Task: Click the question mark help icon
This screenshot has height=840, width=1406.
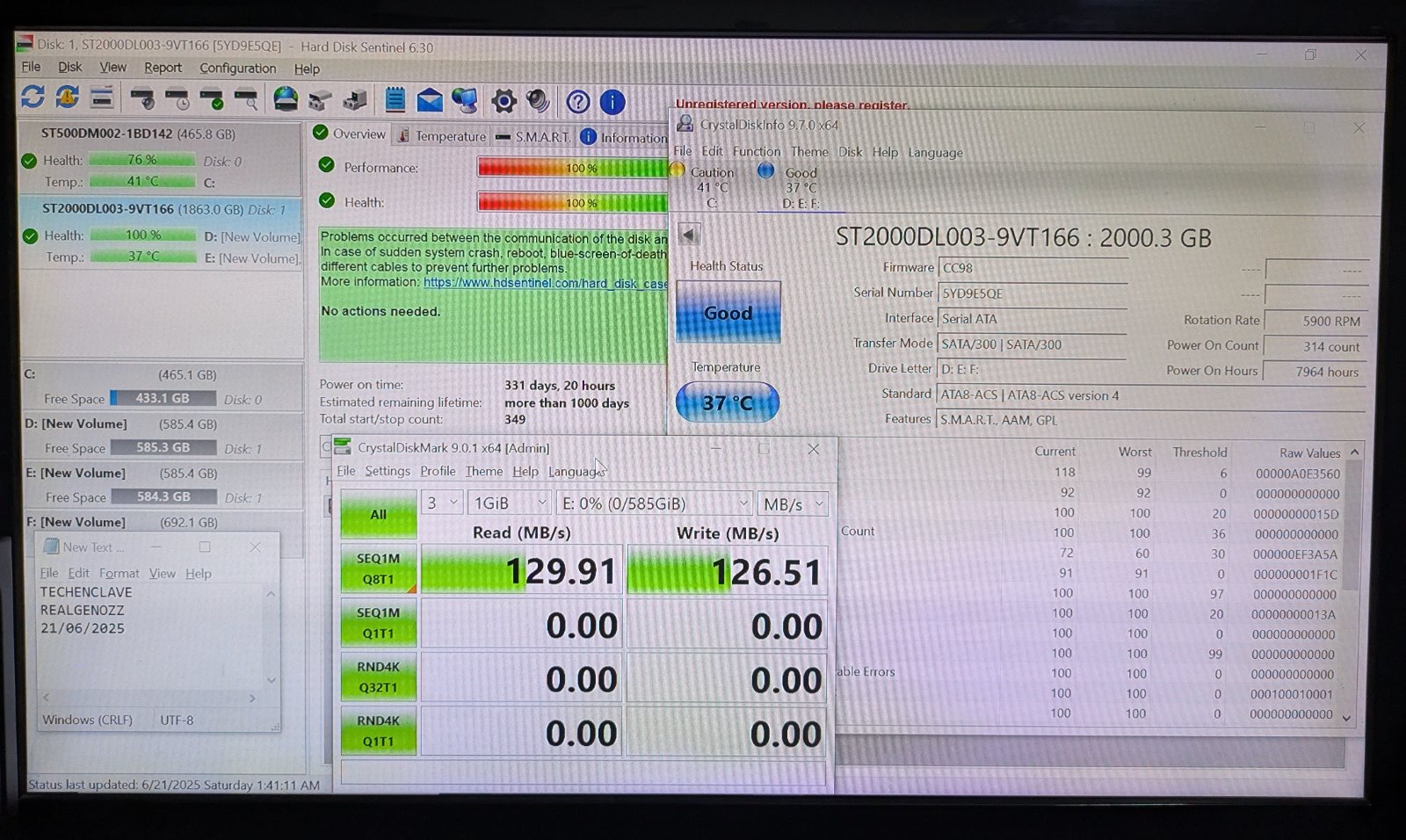Action: [x=577, y=102]
